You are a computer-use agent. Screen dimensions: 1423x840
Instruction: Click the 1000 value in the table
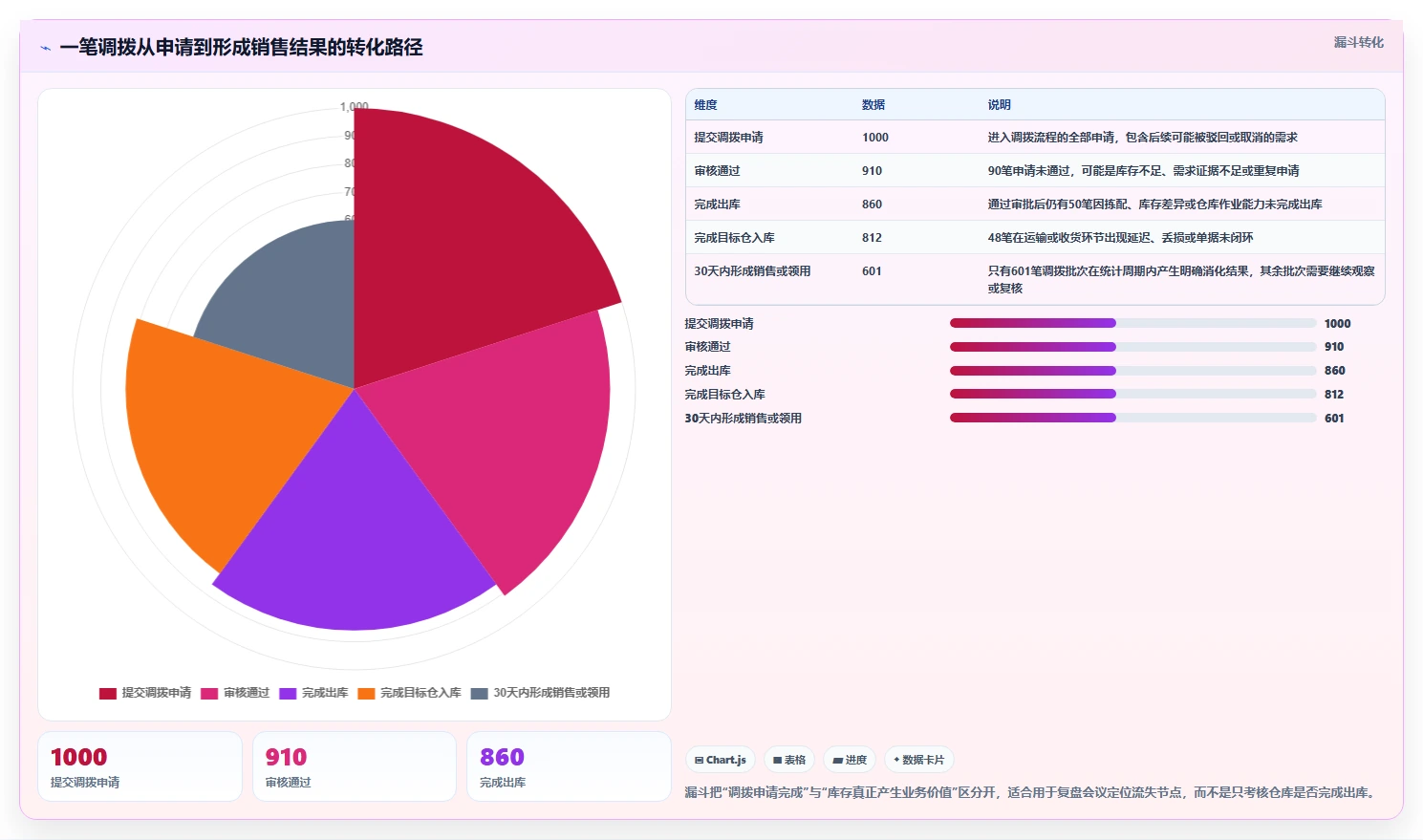point(875,138)
